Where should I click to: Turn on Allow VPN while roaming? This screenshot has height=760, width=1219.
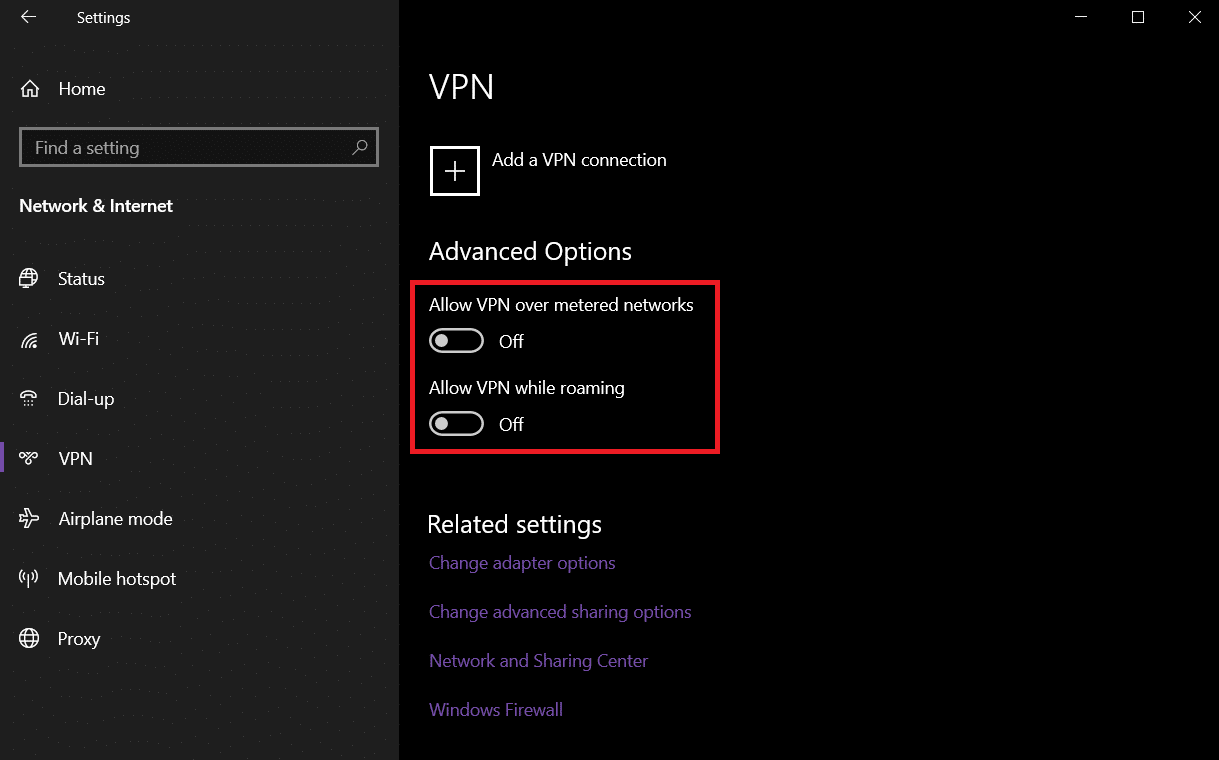click(456, 424)
